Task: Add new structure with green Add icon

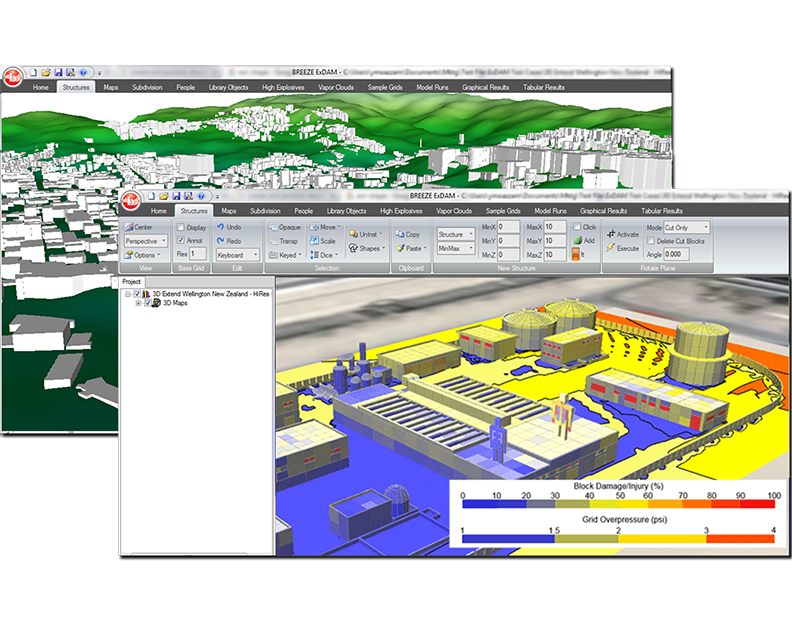Action: coord(584,241)
